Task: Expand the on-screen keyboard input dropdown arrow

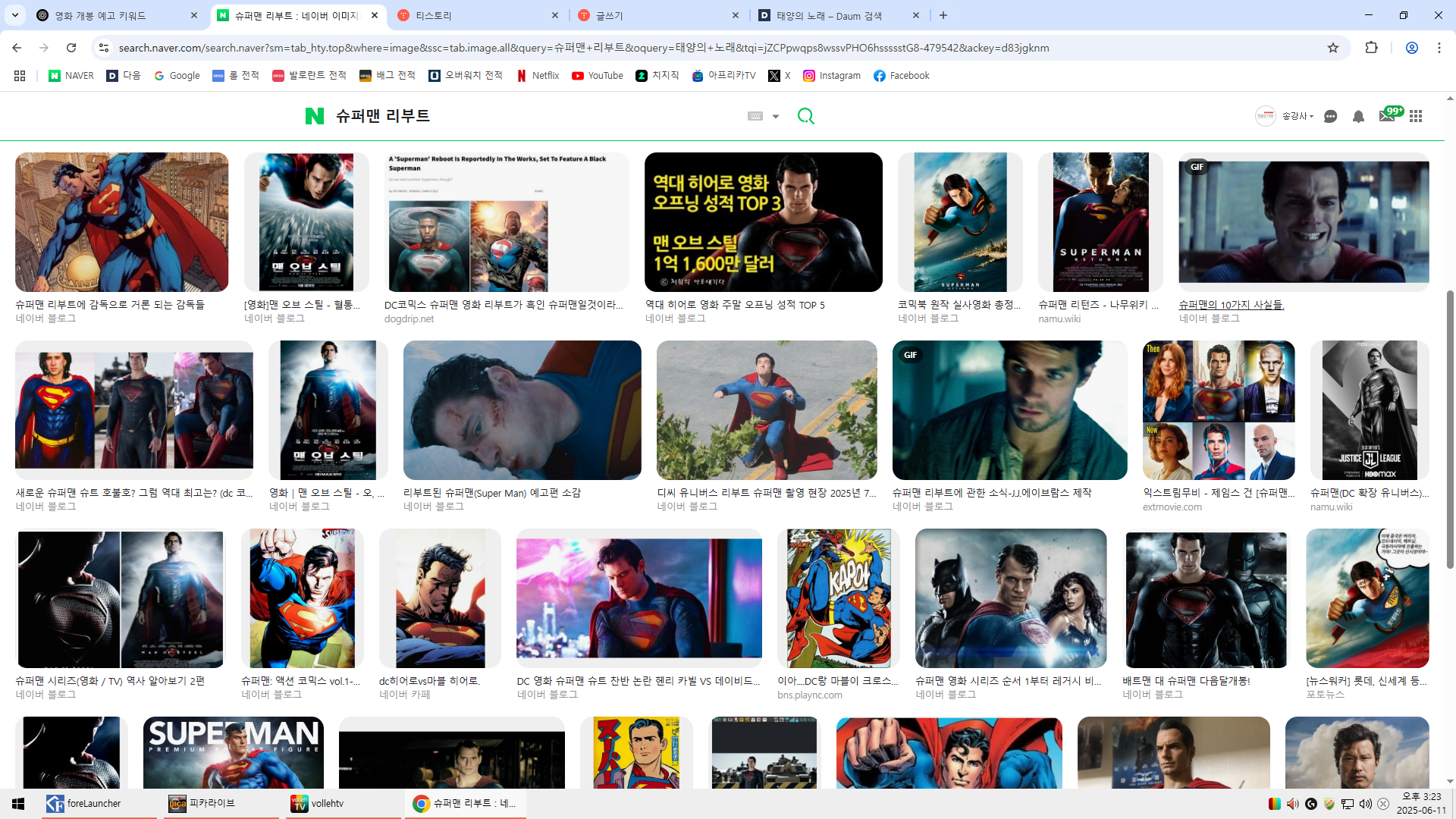Action: click(x=776, y=117)
